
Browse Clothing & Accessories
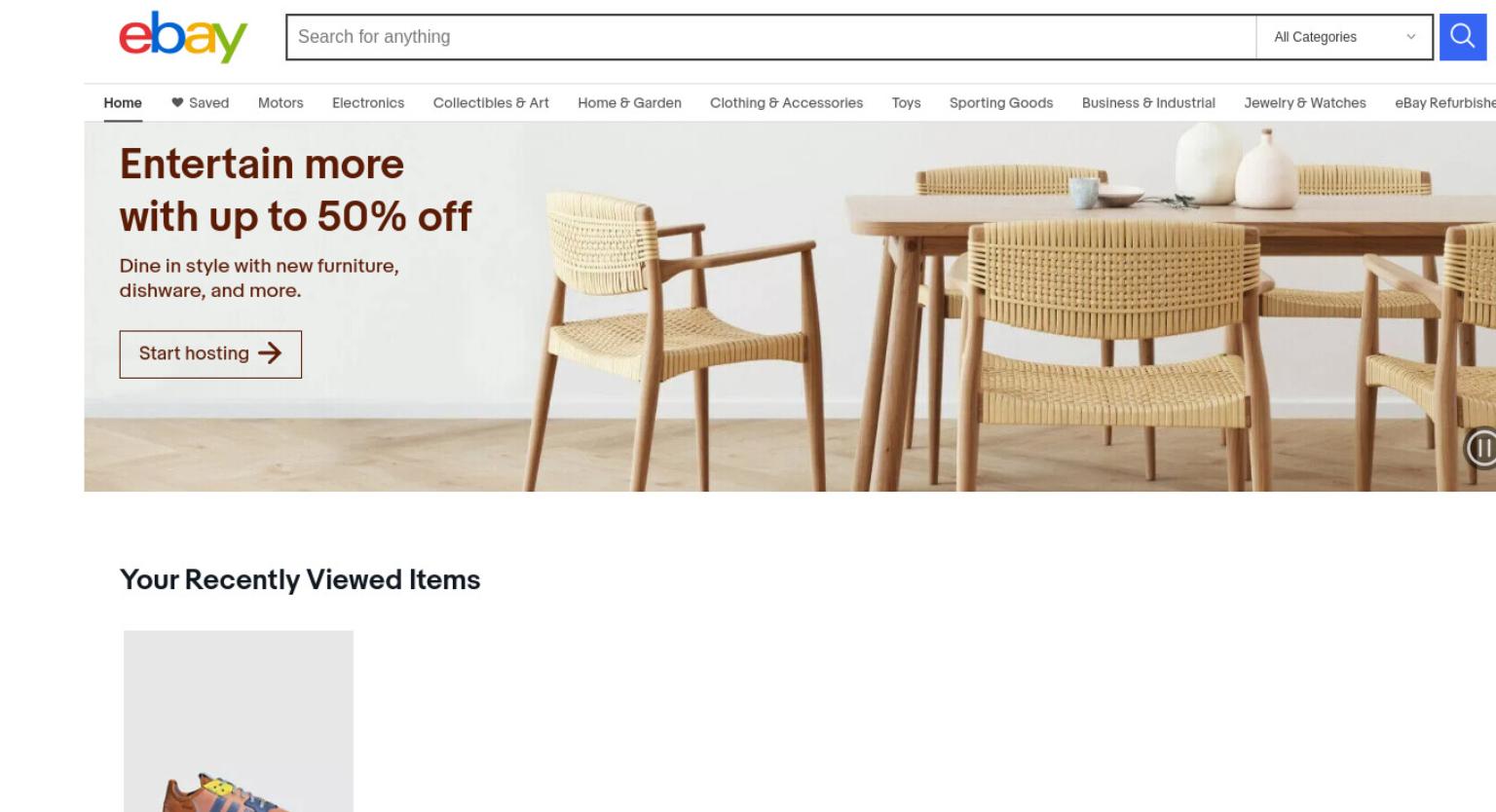tap(786, 103)
